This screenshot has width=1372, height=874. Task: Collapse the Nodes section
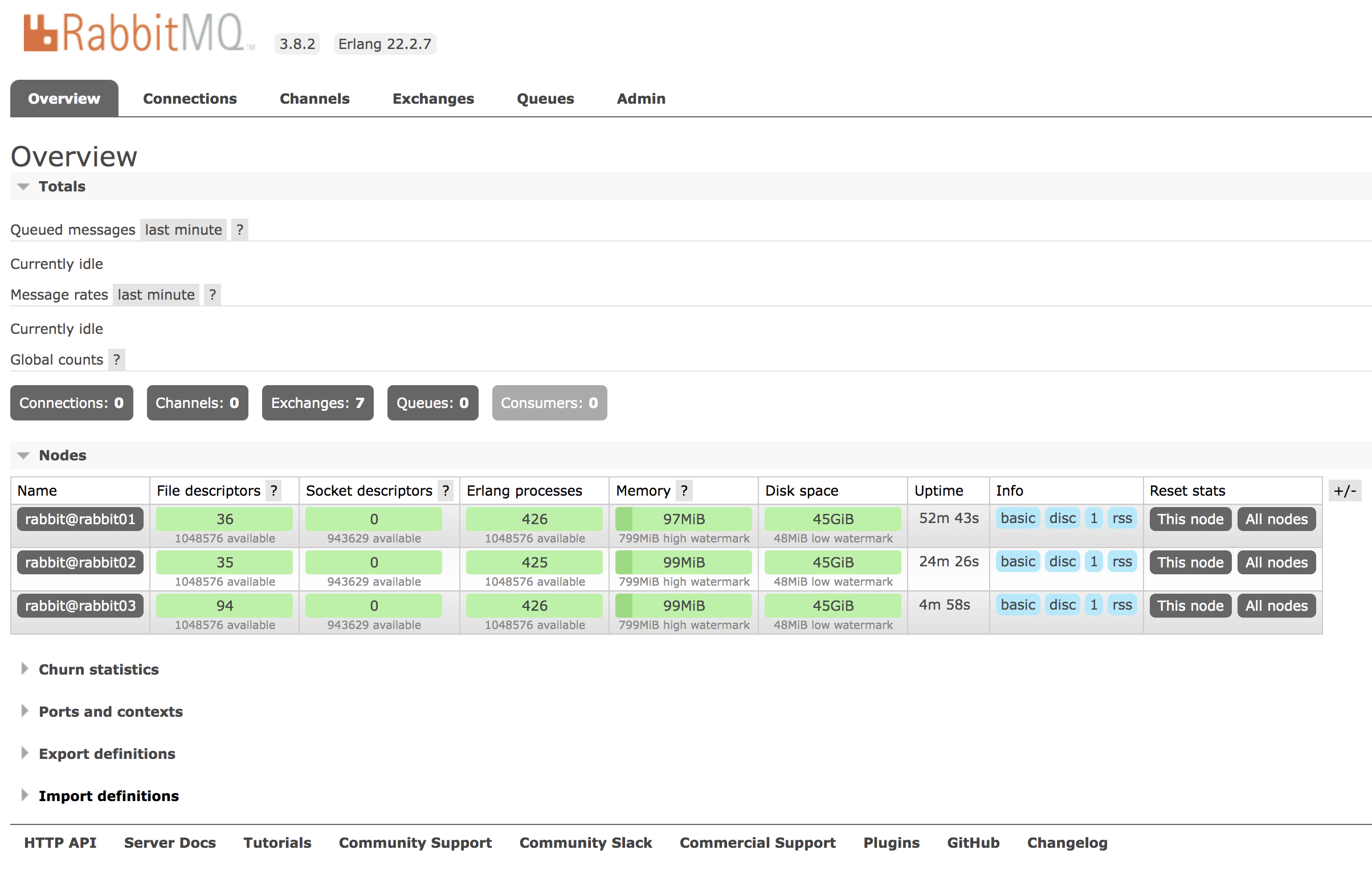(62, 455)
